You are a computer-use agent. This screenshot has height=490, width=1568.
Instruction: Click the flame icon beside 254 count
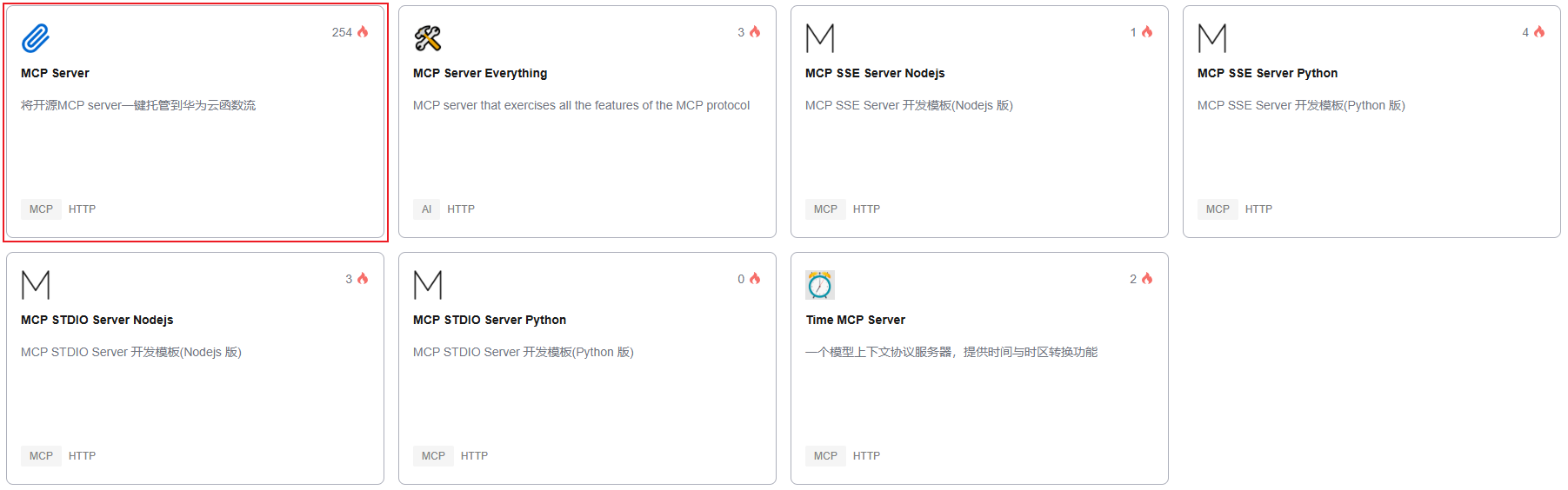click(x=363, y=32)
